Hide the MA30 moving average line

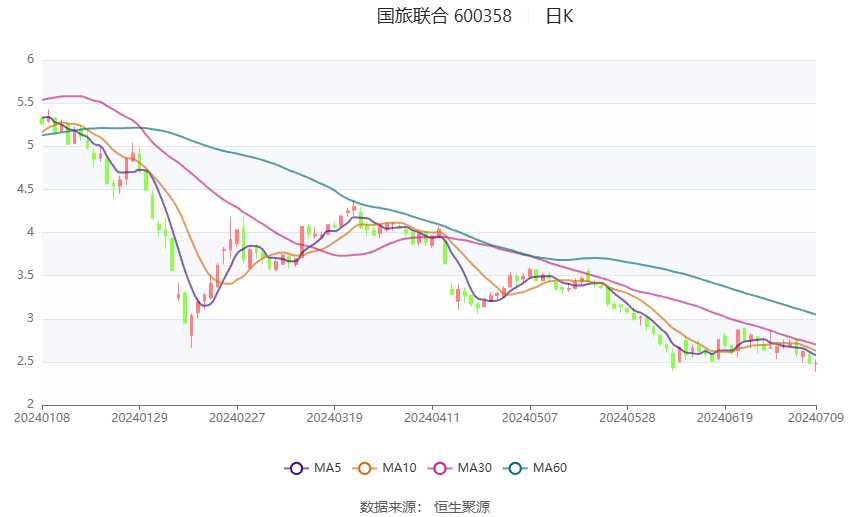click(460, 468)
